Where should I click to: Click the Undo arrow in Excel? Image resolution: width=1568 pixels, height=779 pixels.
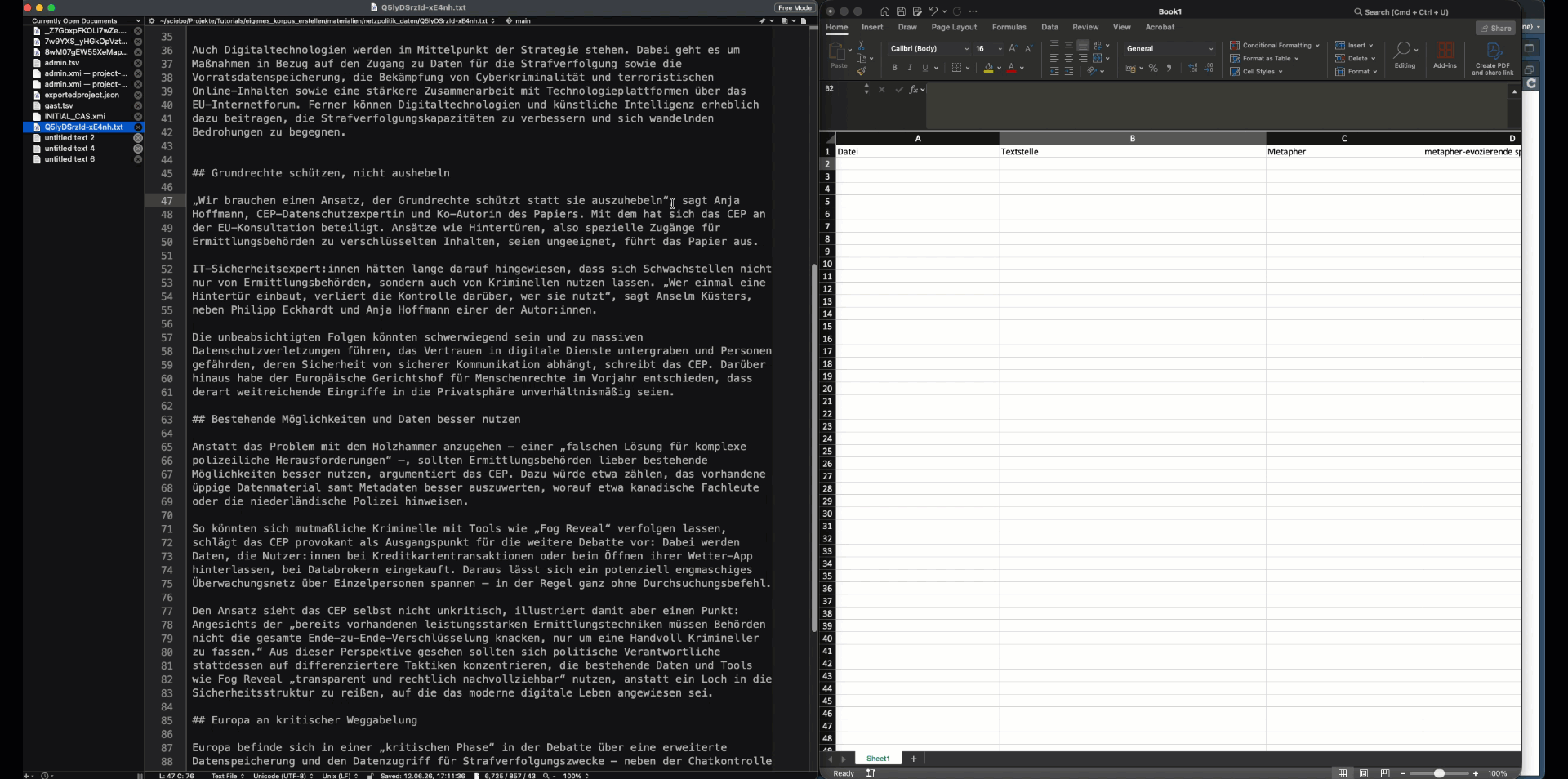click(x=933, y=11)
